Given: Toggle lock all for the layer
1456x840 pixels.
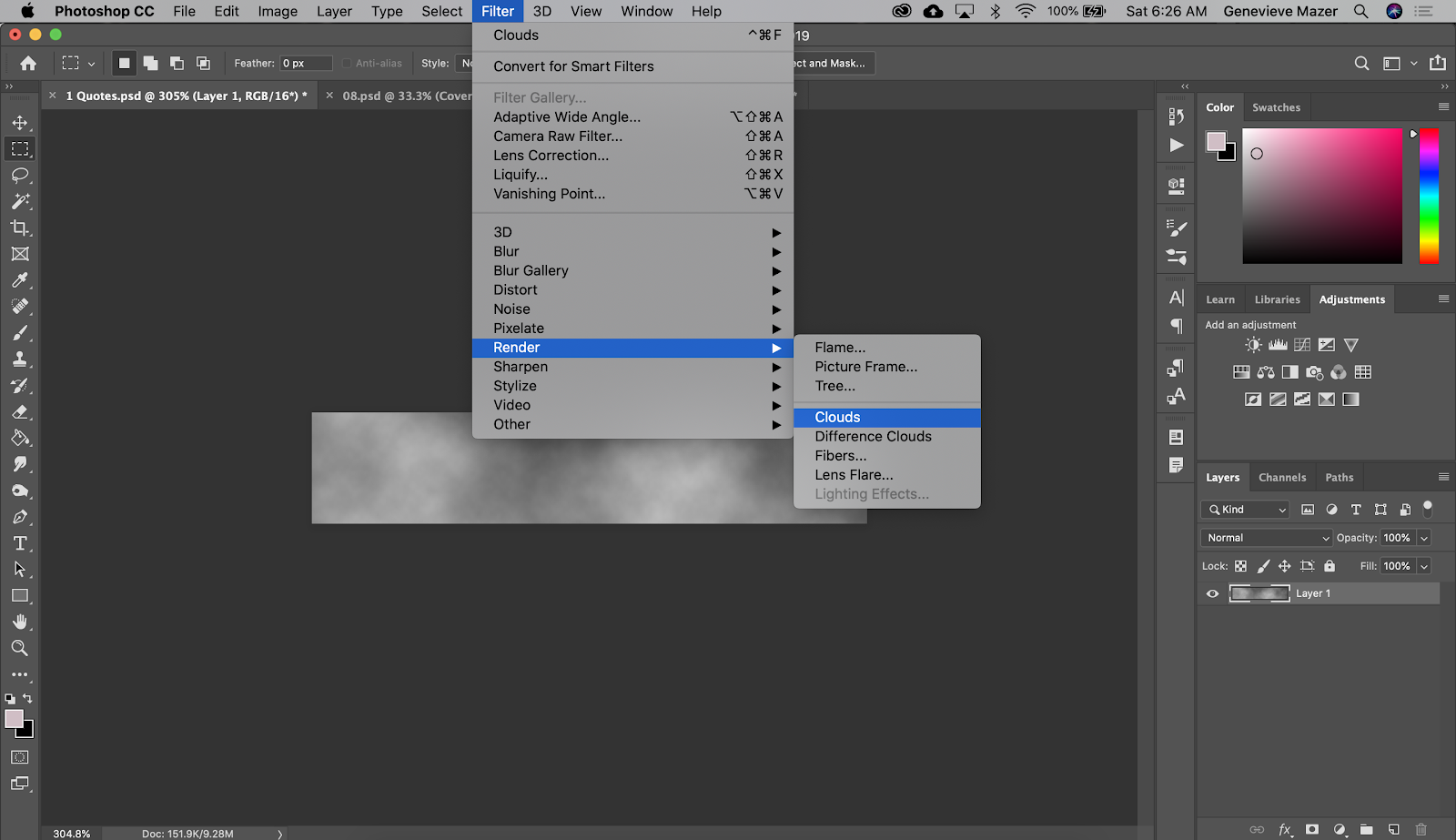Looking at the screenshot, I should pos(1330,566).
